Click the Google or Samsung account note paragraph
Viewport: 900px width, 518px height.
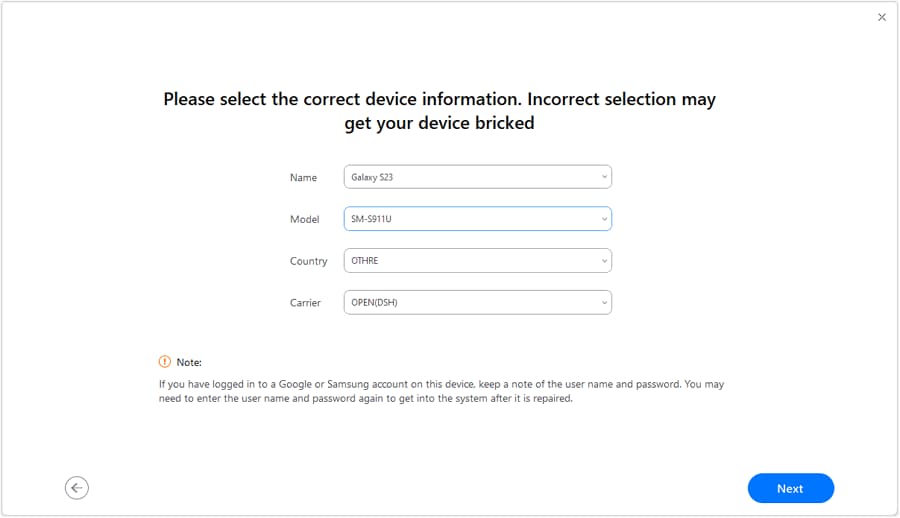point(441,391)
